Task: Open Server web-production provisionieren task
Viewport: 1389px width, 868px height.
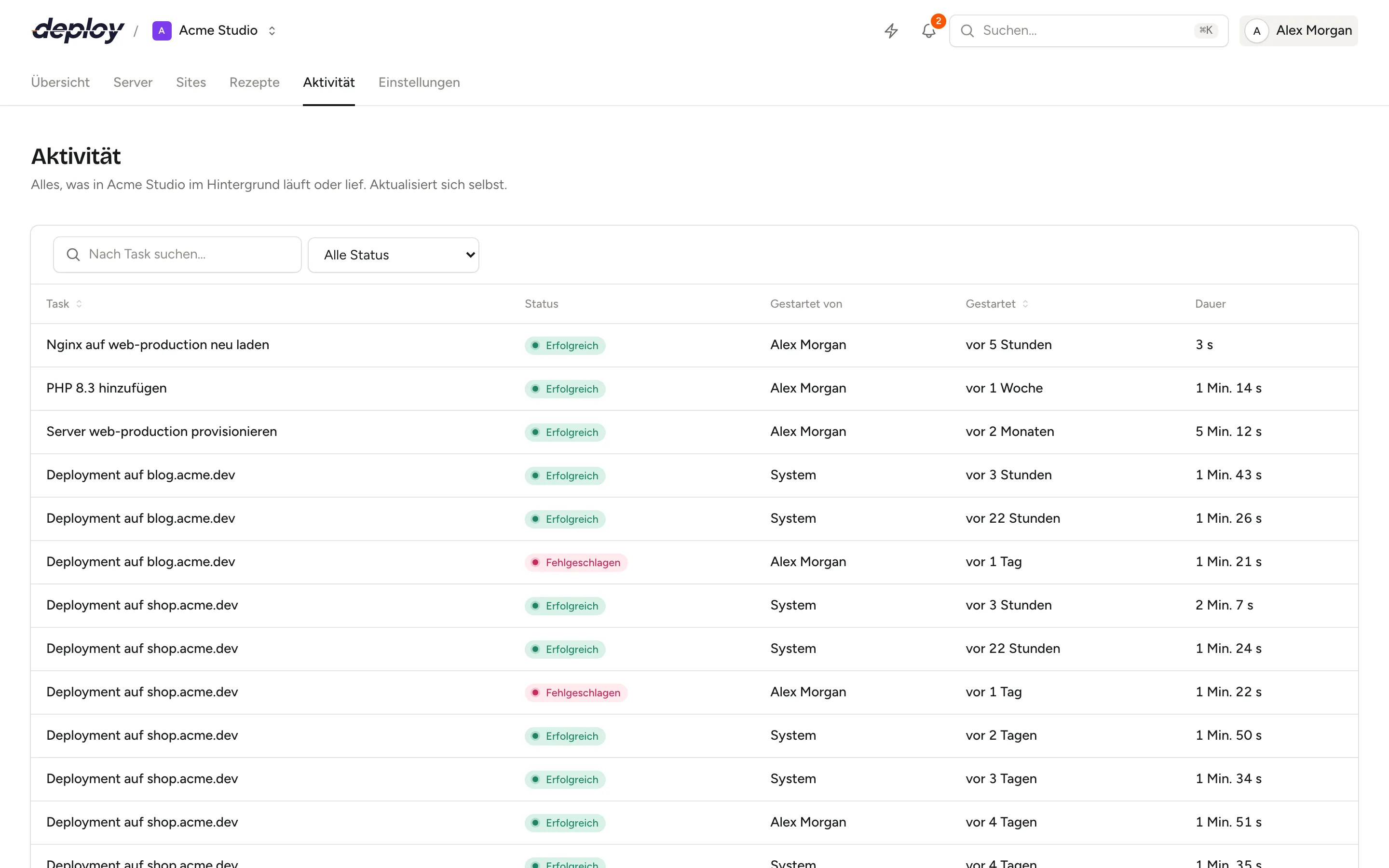Action: [x=161, y=431]
